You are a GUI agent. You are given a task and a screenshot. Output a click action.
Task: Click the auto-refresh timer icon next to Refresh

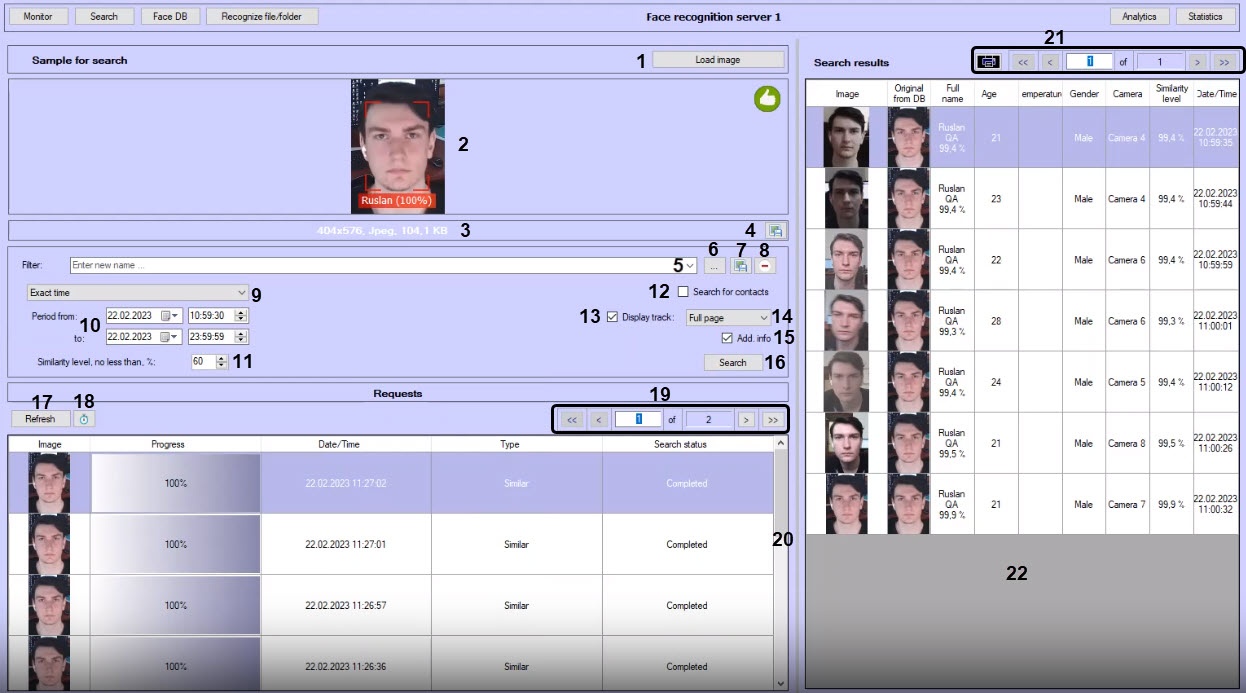point(85,419)
